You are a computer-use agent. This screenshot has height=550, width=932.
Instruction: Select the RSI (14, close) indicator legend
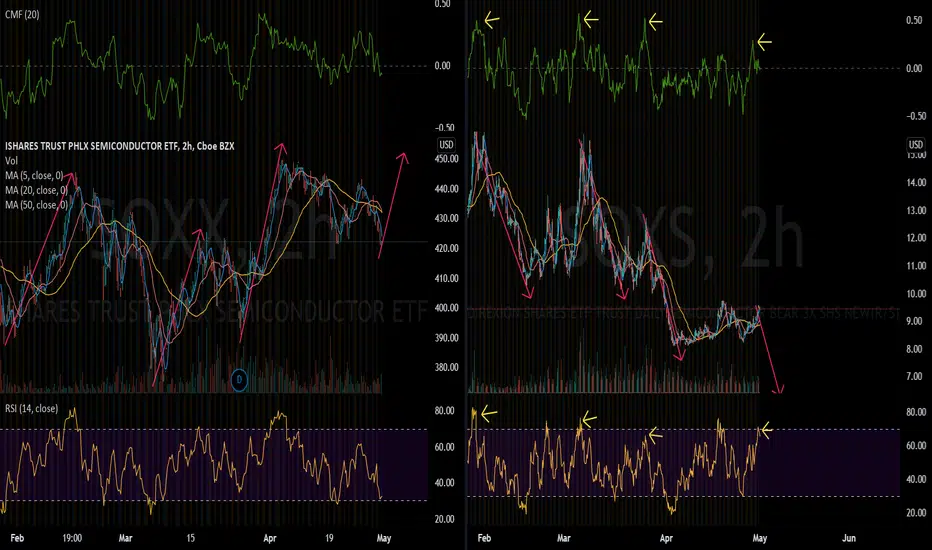click(32, 408)
